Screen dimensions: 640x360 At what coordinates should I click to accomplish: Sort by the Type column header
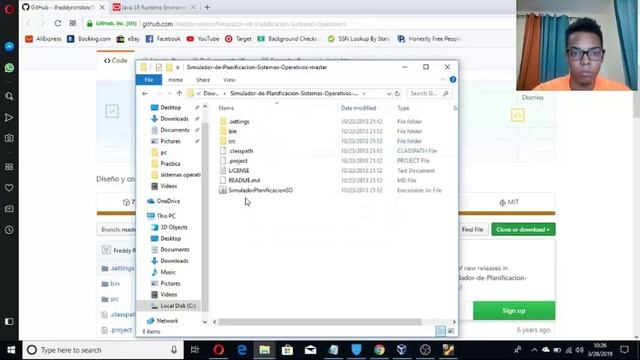(x=403, y=108)
